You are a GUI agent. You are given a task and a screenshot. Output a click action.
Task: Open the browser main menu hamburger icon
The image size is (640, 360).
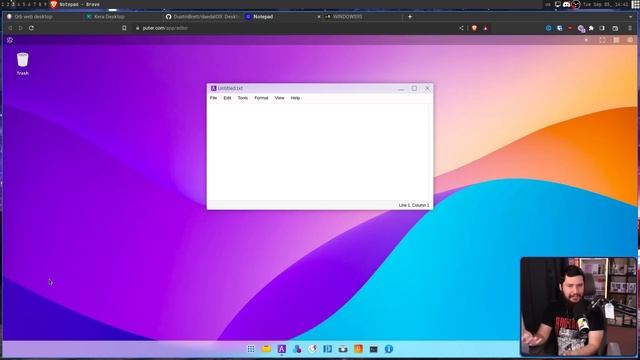tap(630, 28)
